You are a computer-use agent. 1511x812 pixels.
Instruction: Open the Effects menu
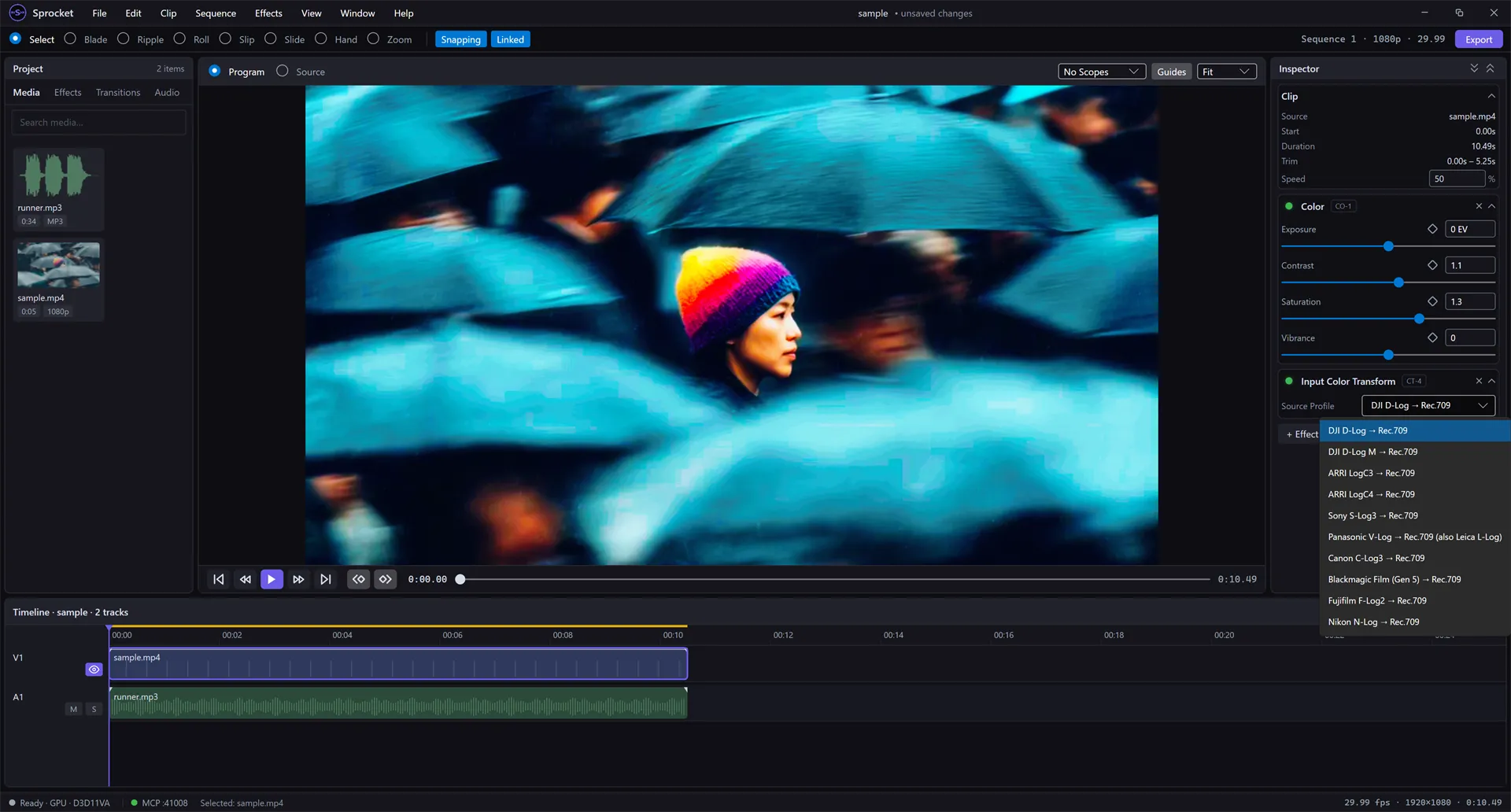pos(268,13)
